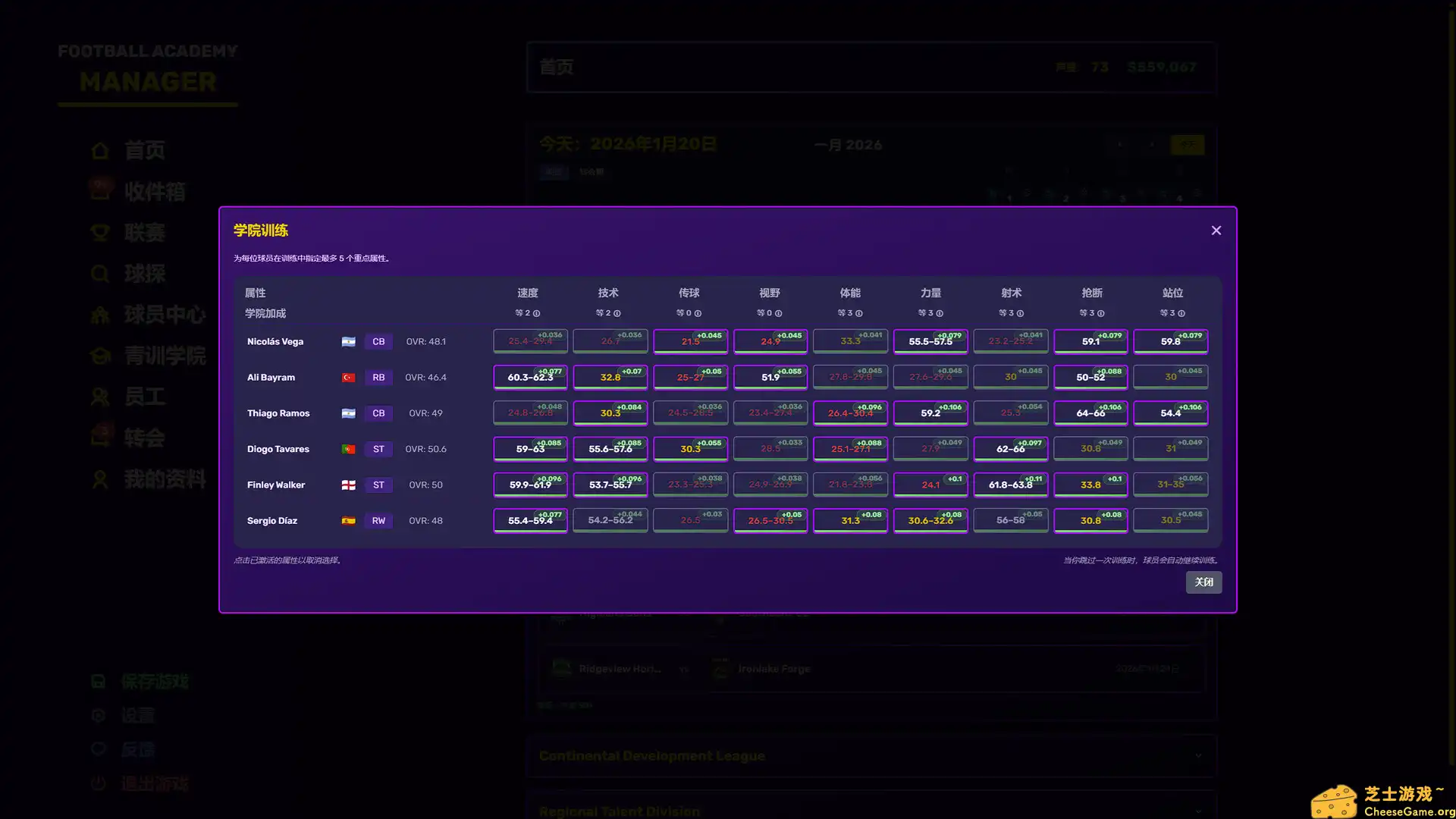Click the info icon under 视野 column
This screenshot has height=819, width=1456.
(x=778, y=313)
